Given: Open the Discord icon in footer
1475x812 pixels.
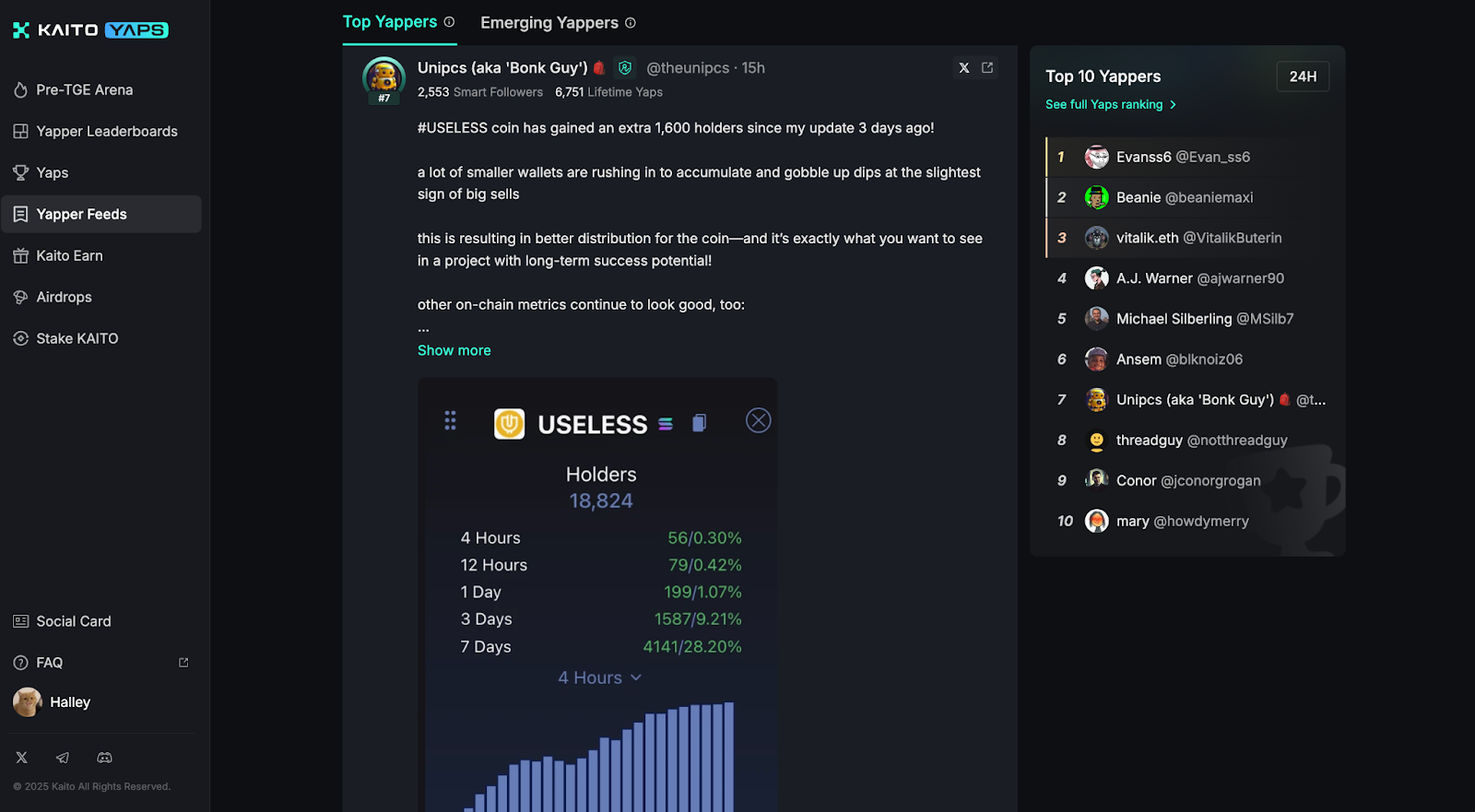Looking at the screenshot, I should (x=105, y=758).
